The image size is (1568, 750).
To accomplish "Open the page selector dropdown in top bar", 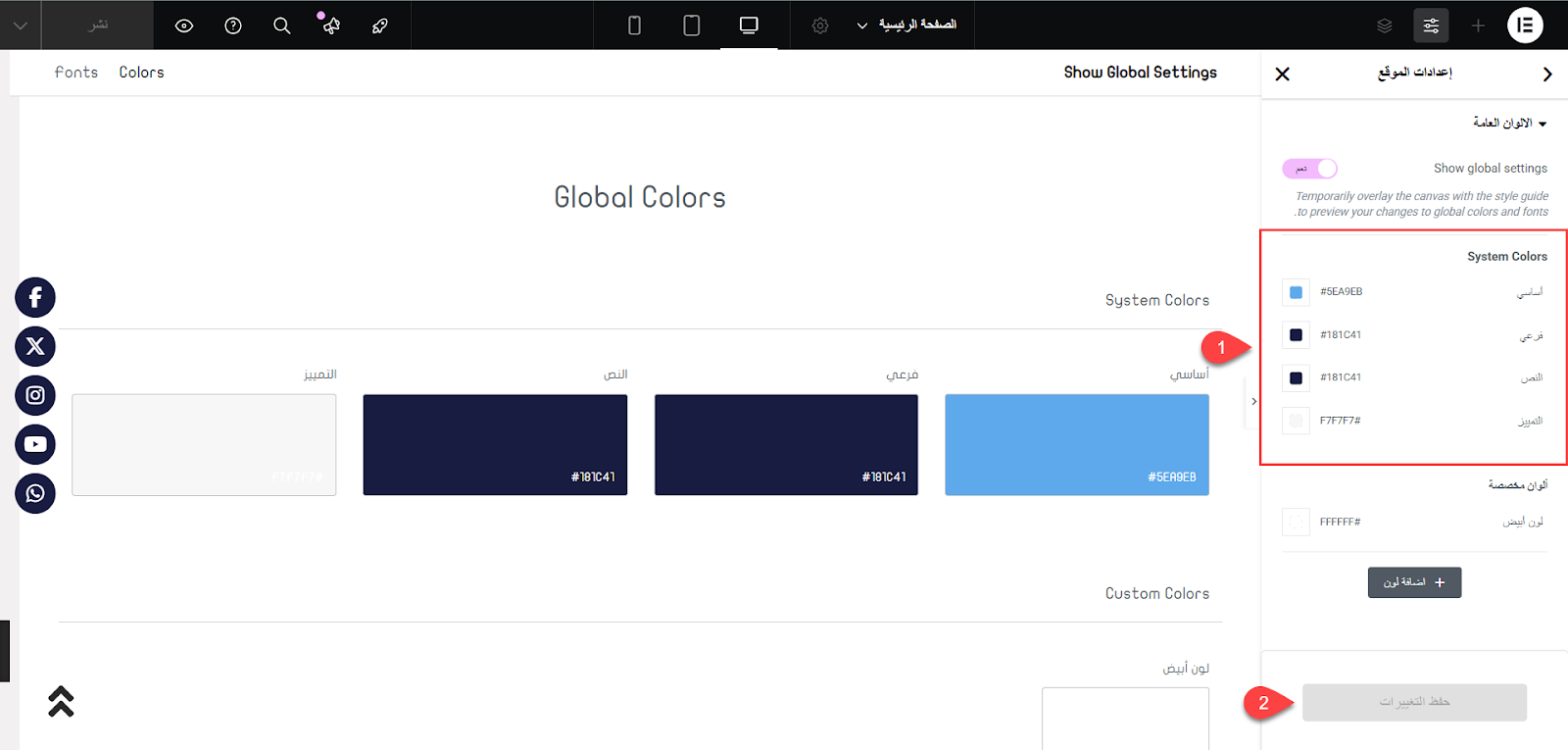I will [906, 25].
